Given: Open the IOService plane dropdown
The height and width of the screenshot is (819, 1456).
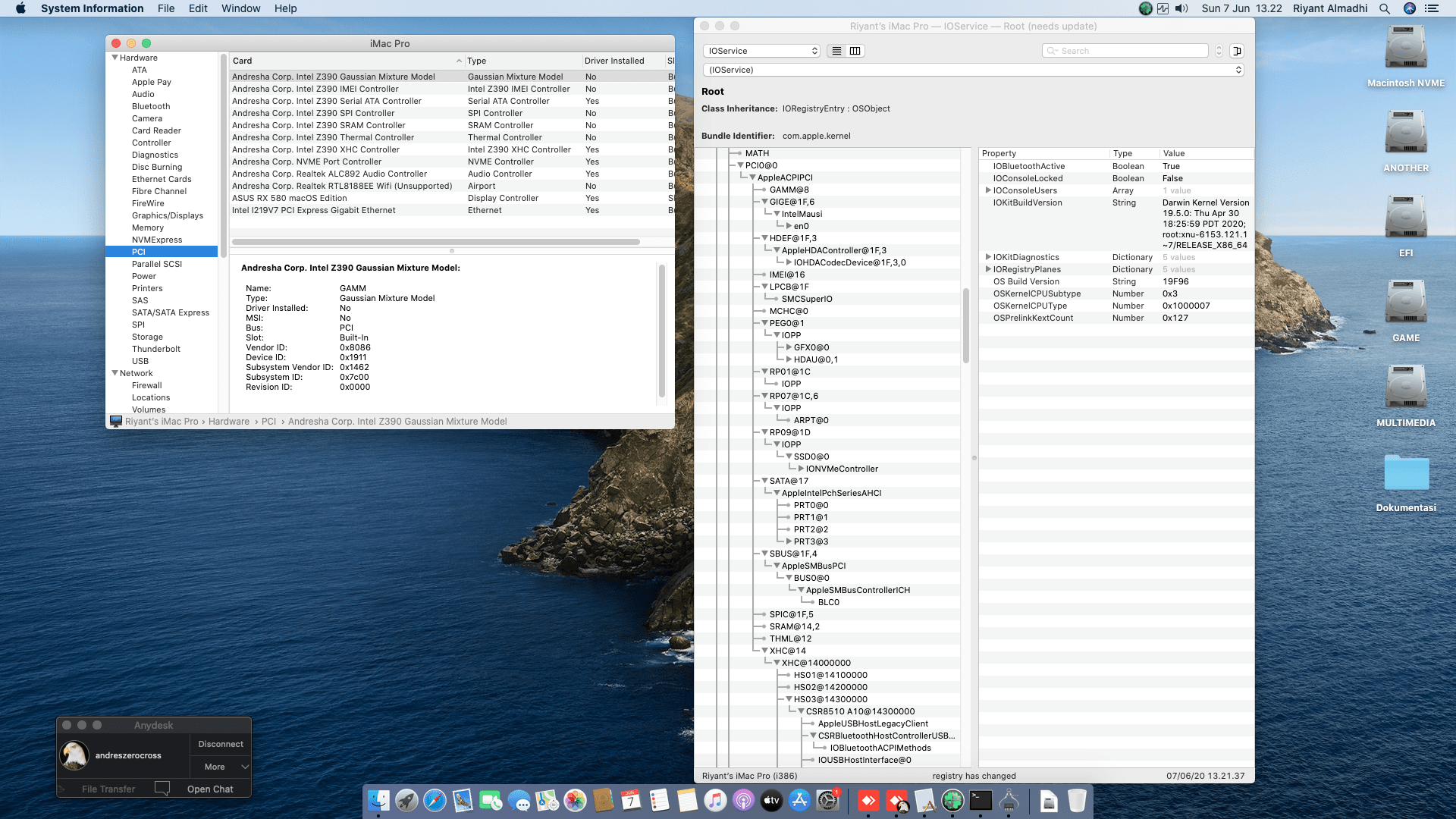Looking at the screenshot, I should coord(762,51).
